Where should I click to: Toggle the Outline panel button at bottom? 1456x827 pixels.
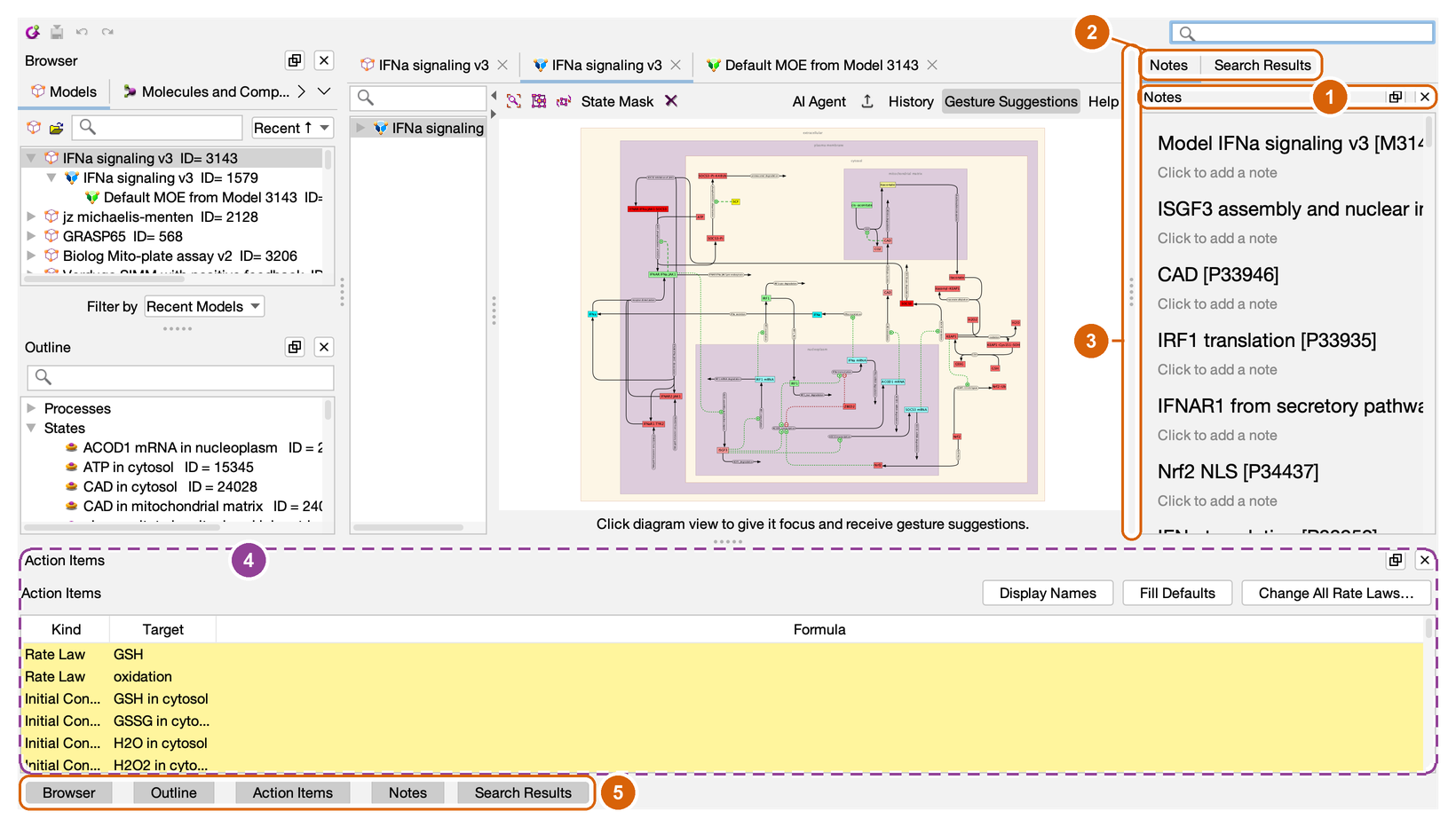coord(174,792)
